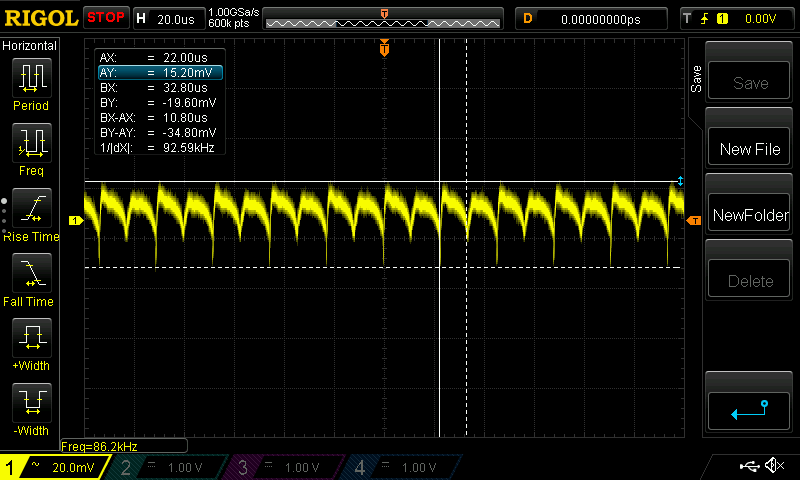Select channel 1 at 20.0mV
Screen dimensions: 800x480
[x=54, y=467]
